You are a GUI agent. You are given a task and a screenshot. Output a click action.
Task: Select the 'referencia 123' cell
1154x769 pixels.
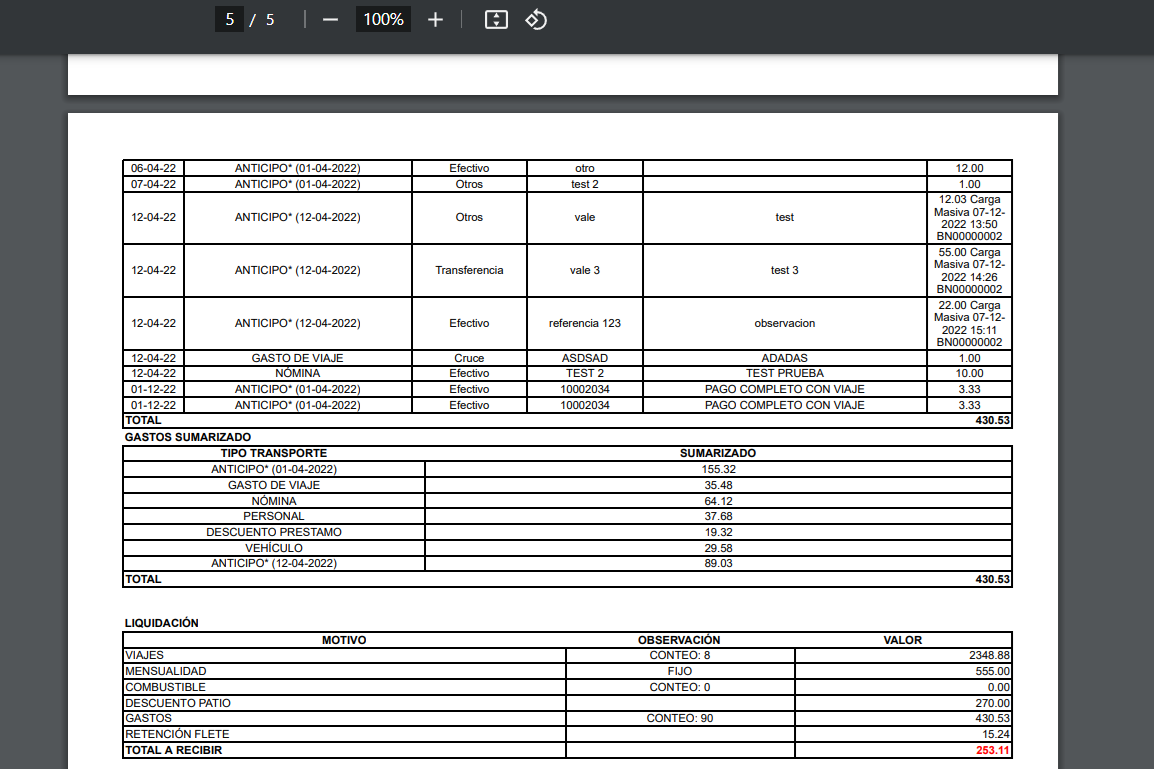(585, 323)
